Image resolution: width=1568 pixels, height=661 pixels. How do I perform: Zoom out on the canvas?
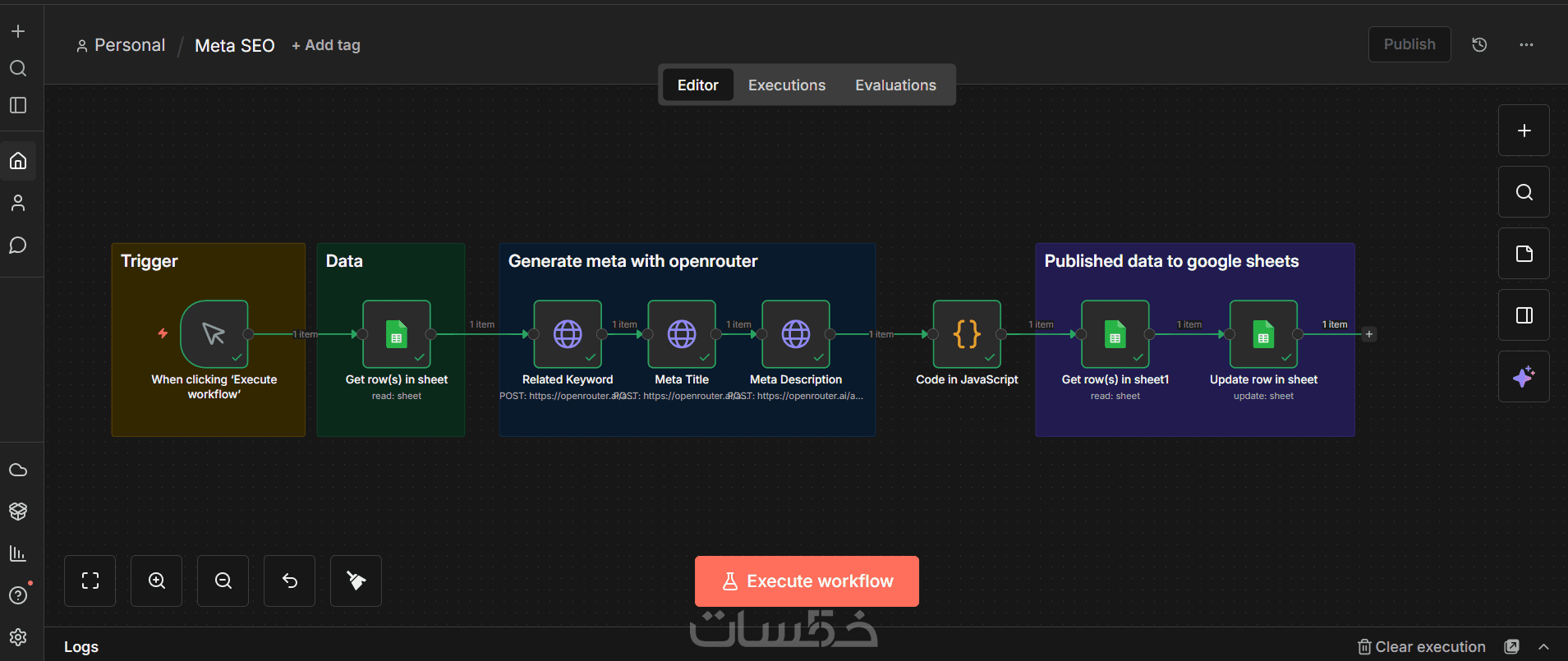pyautogui.click(x=223, y=581)
